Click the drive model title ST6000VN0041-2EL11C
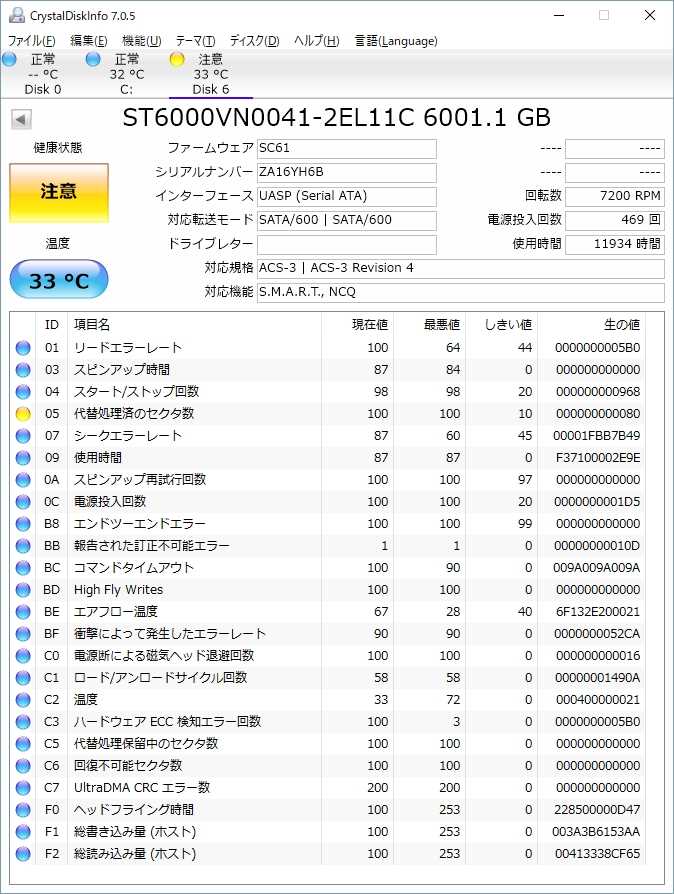 click(268, 117)
